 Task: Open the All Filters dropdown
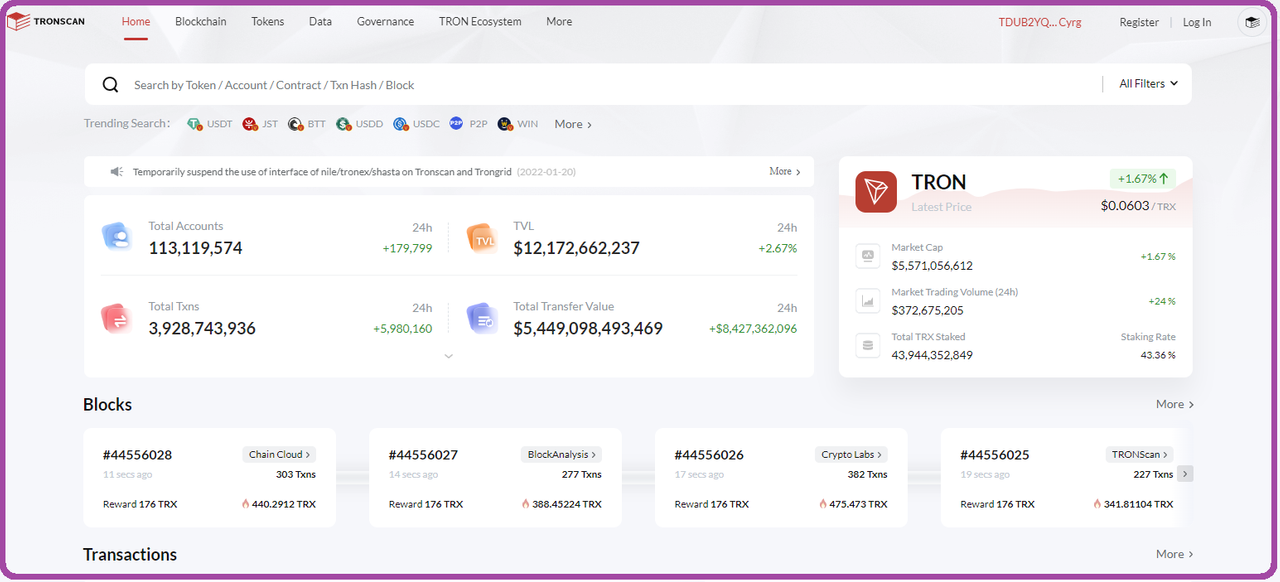pyautogui.click(x=1147, y=84)
